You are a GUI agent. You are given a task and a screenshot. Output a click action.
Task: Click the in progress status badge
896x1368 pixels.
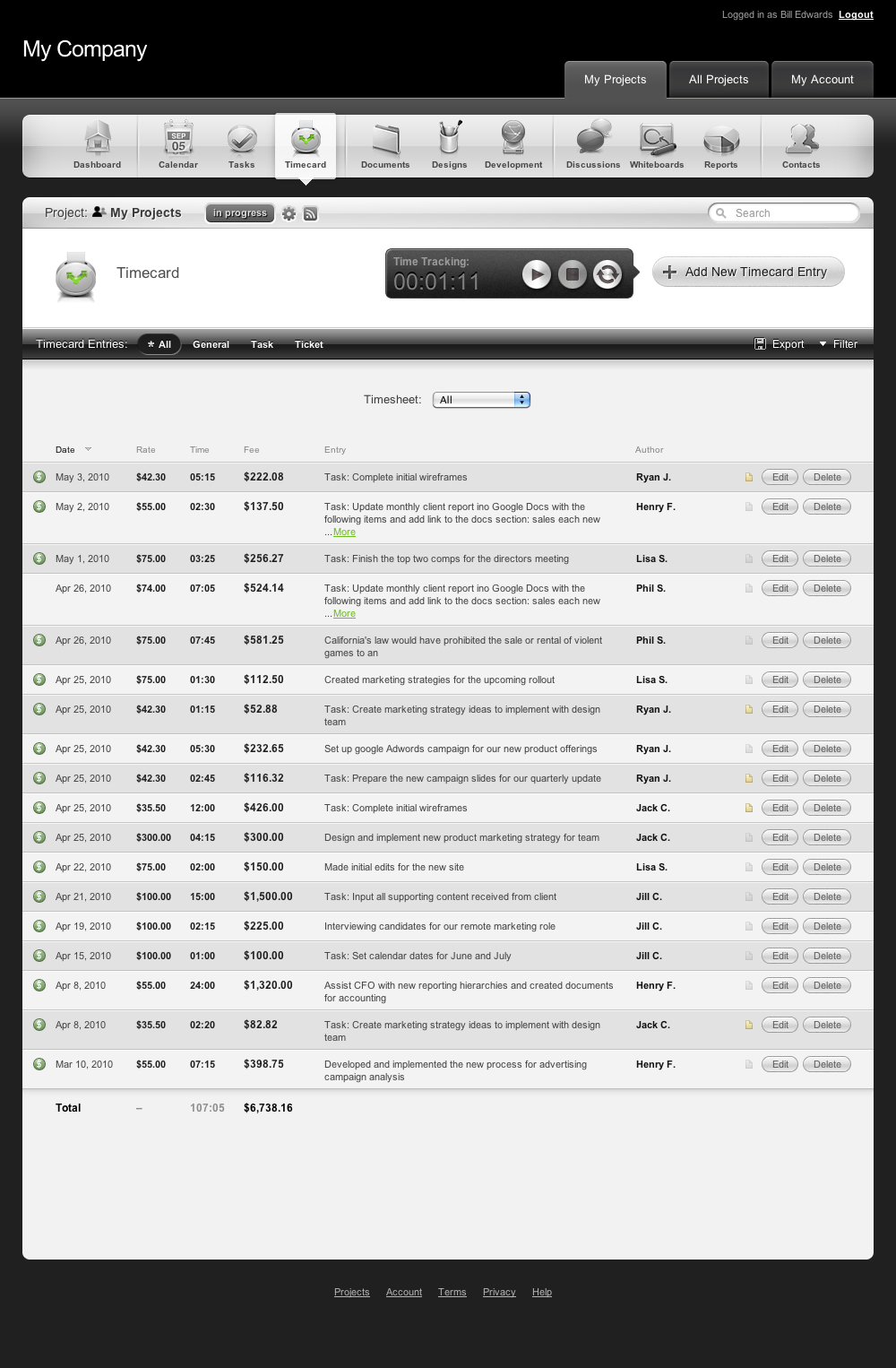point(239,213)
